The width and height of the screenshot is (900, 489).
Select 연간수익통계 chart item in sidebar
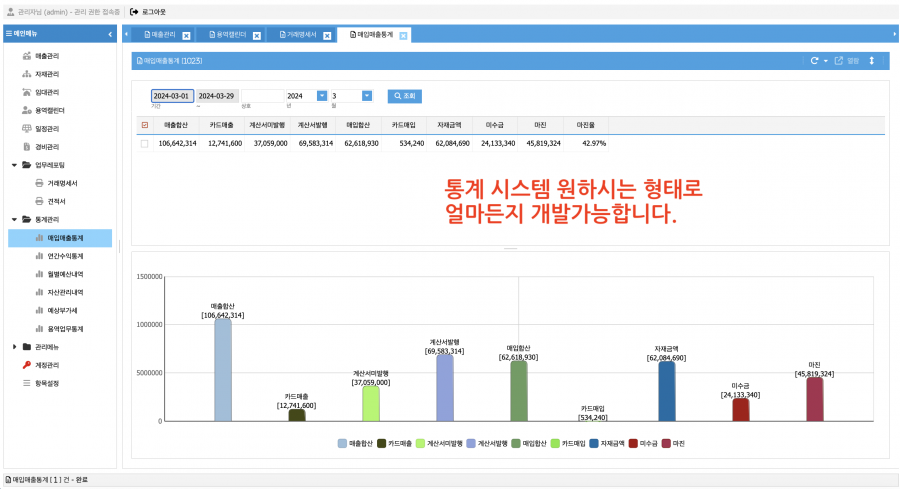coord(65,256)
